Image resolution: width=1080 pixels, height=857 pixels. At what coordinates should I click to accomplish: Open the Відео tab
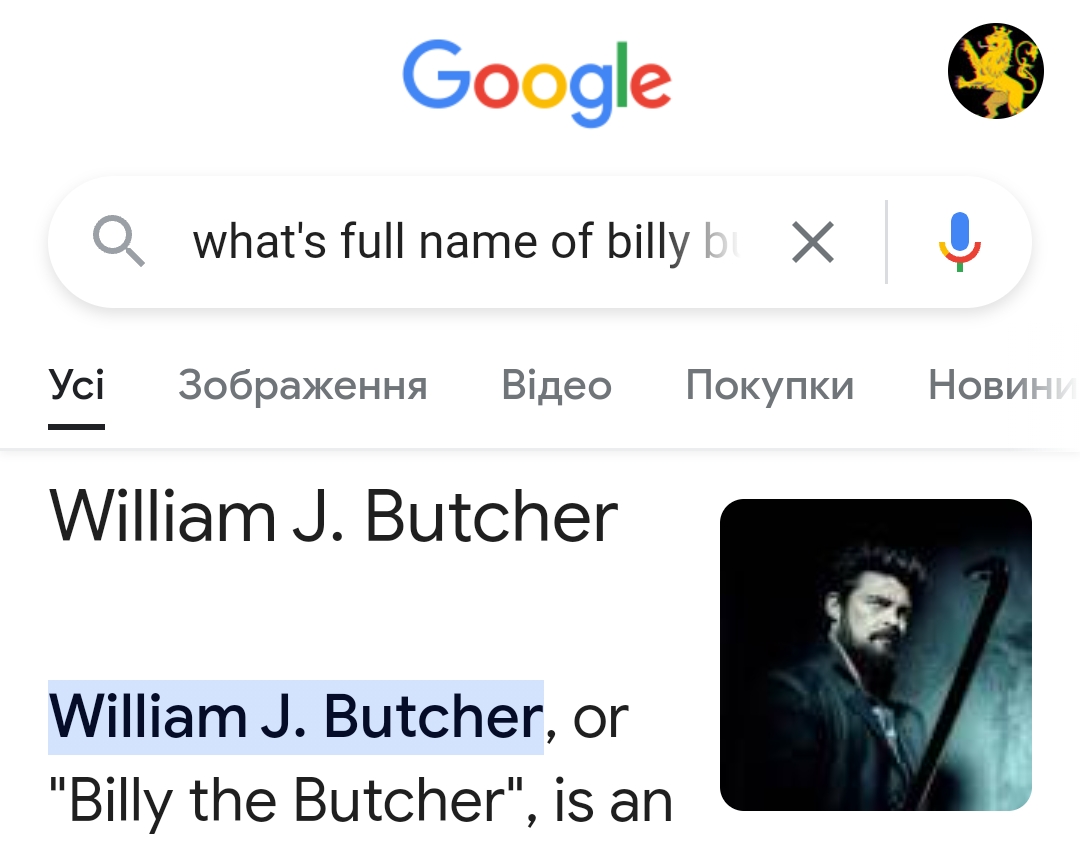click(556, 385)
